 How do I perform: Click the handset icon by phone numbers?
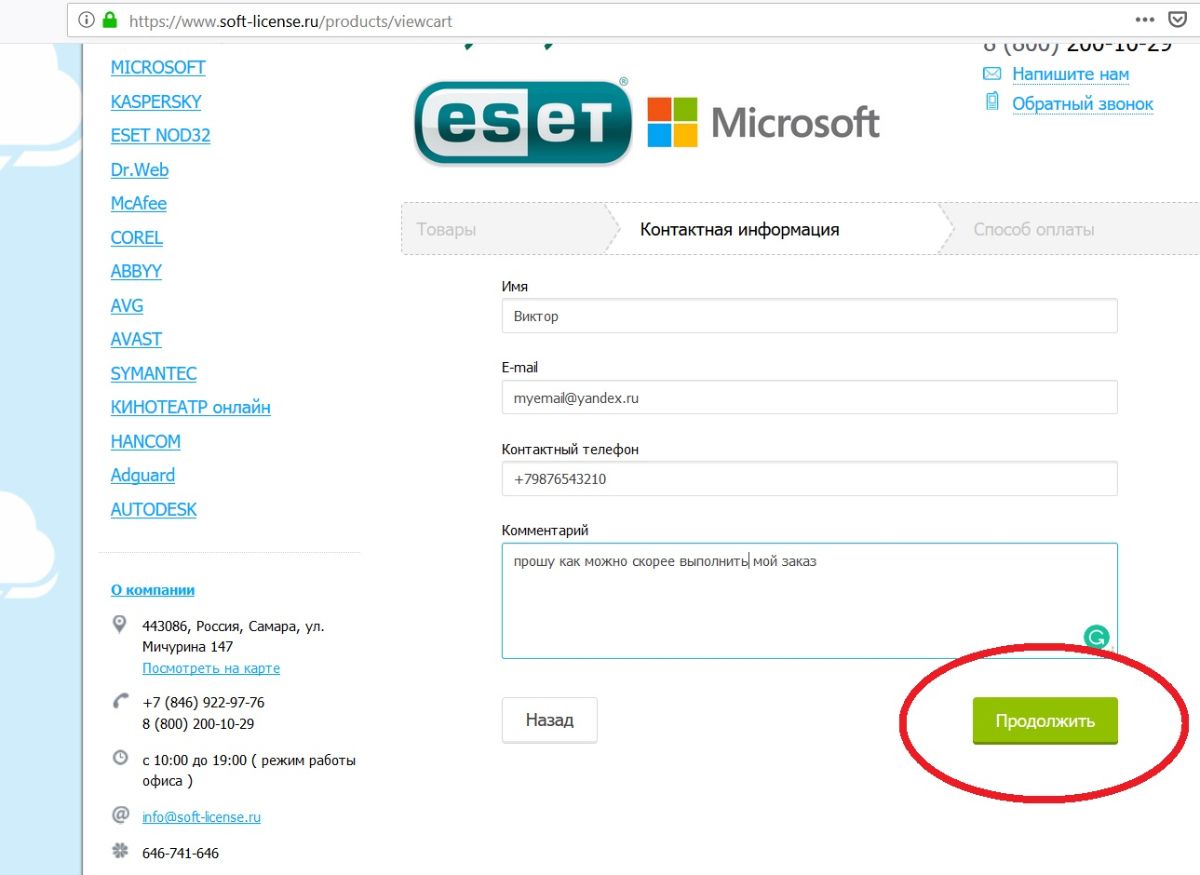[121, 701]
